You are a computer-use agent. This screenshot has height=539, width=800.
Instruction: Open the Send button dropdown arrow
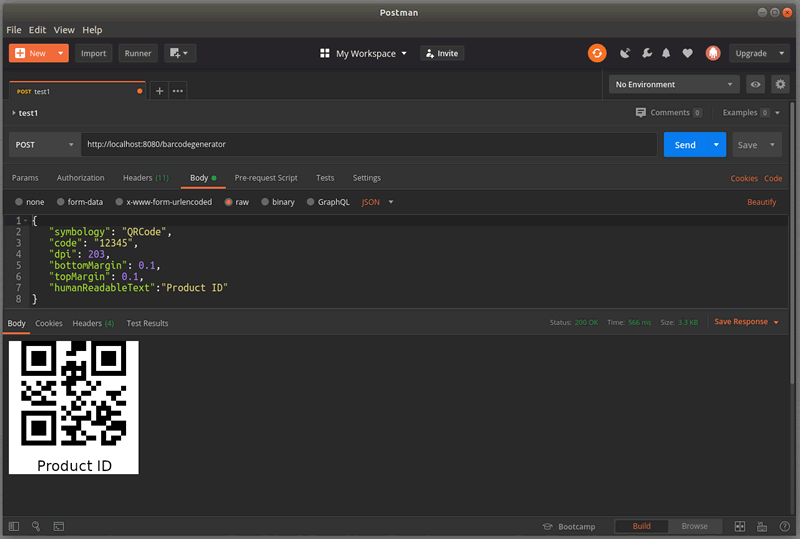(x=716, y=145)
